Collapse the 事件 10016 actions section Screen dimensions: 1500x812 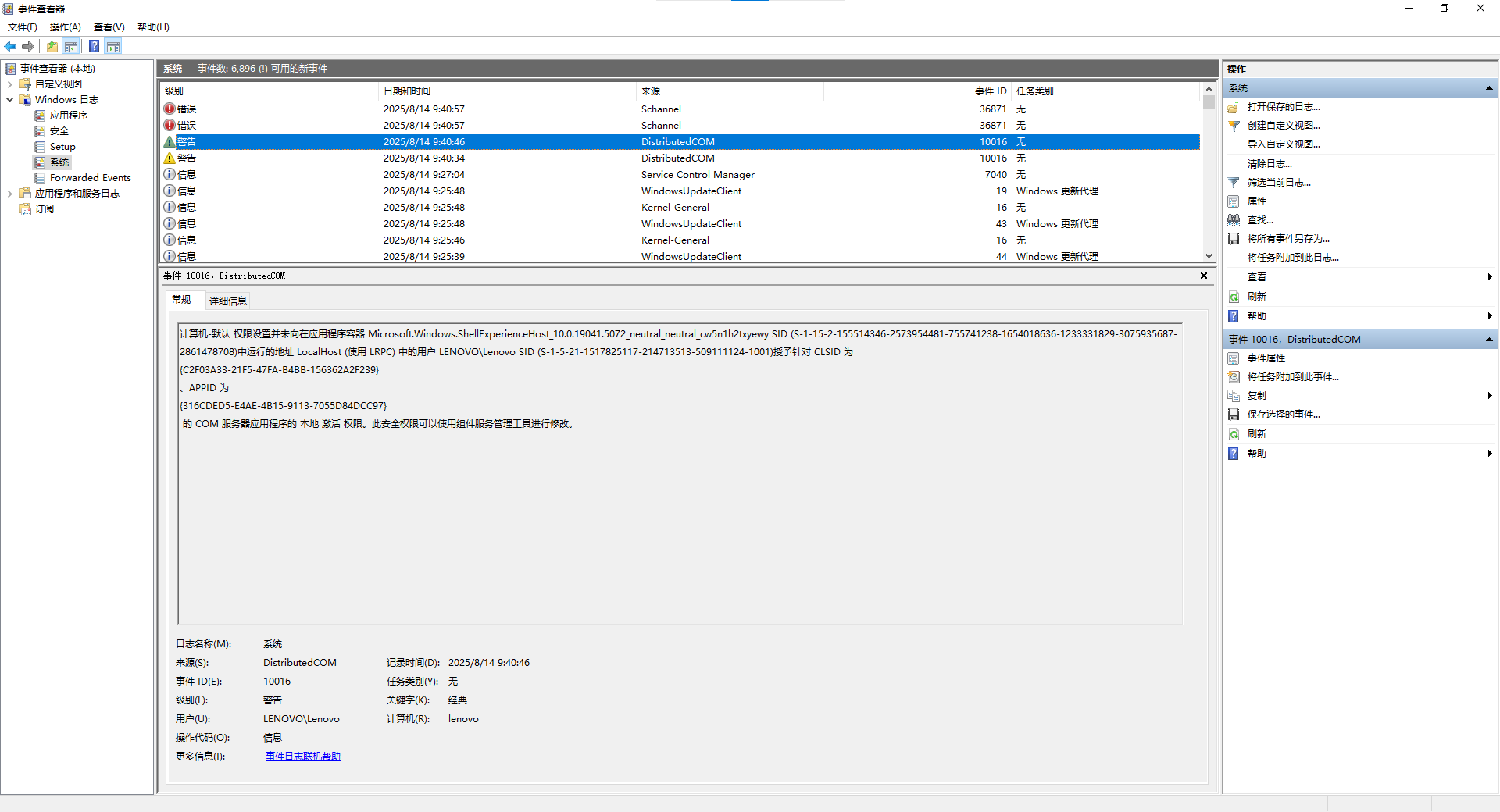[1489, 340]
